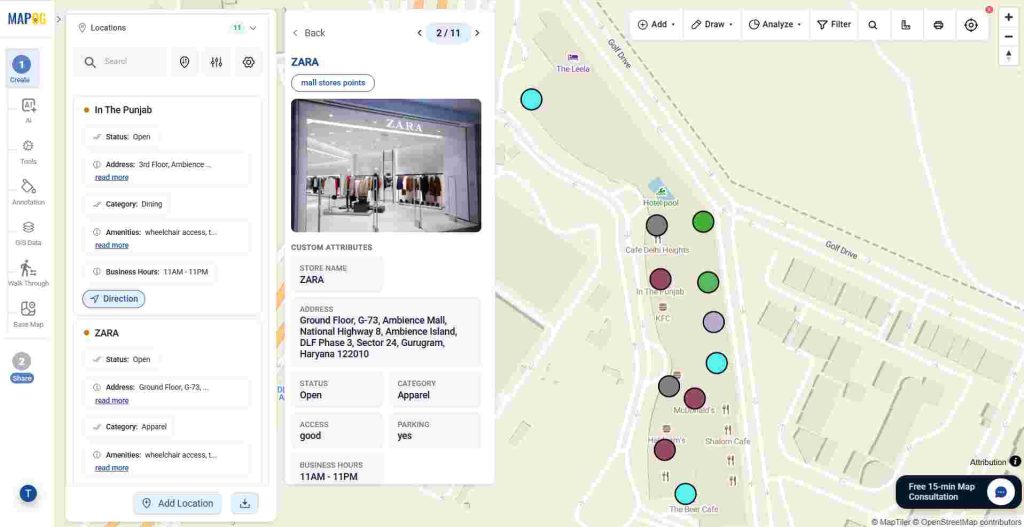Open Tools in the left sidebar
Image resolution: width=1024 pixels, height=527 pixels.
point(28,151)
